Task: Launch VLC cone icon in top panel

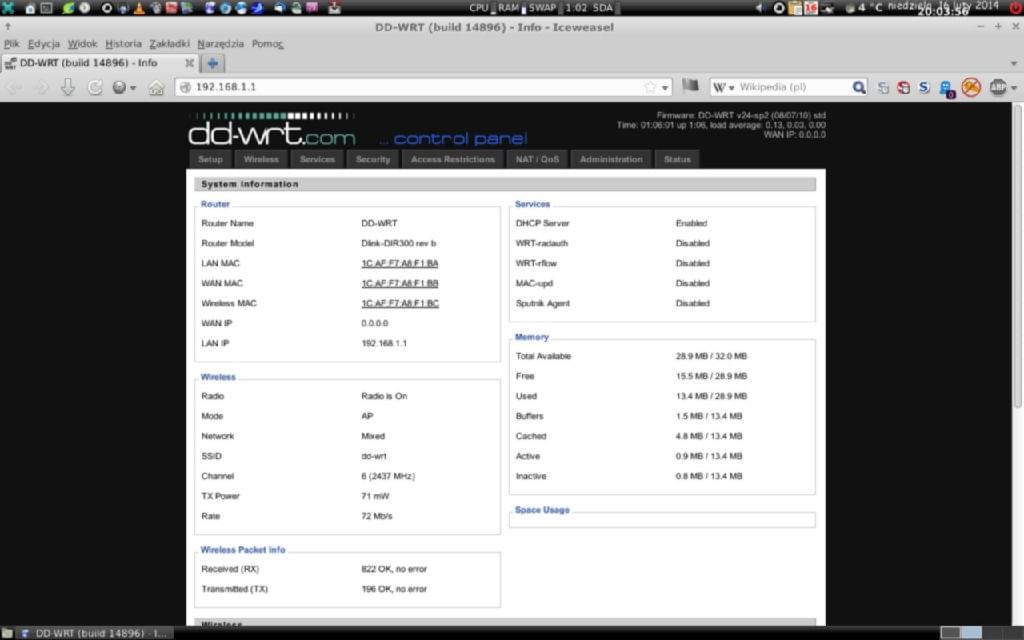Action: (139, 8)
